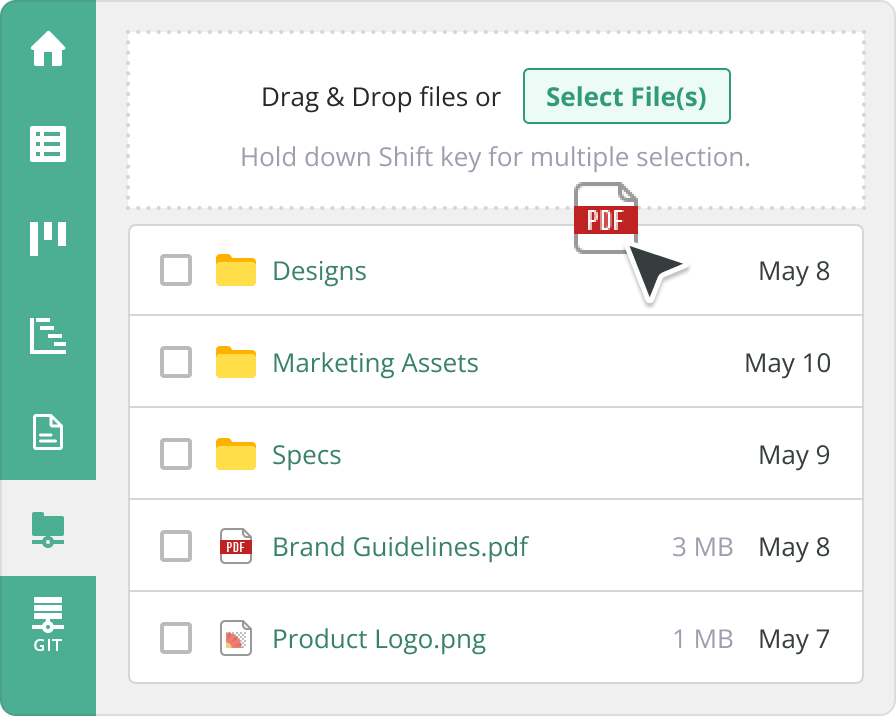Click the Product Logo.png file name
The height and width of the screenshot is (716, 896).
[379, 639]
